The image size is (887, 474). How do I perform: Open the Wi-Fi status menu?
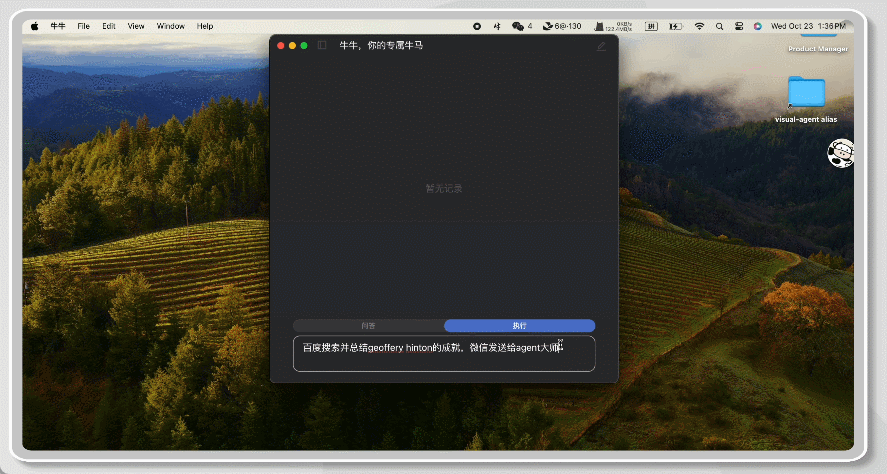699,26
